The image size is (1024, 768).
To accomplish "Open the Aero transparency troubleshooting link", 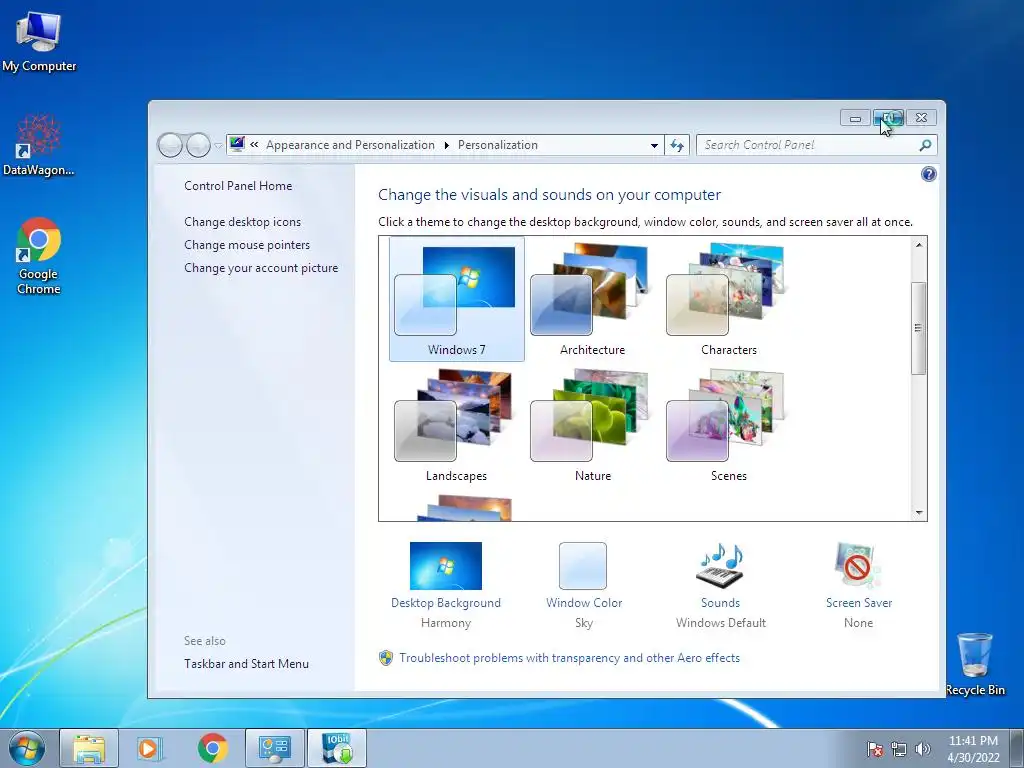I will (x=569, y=658).
